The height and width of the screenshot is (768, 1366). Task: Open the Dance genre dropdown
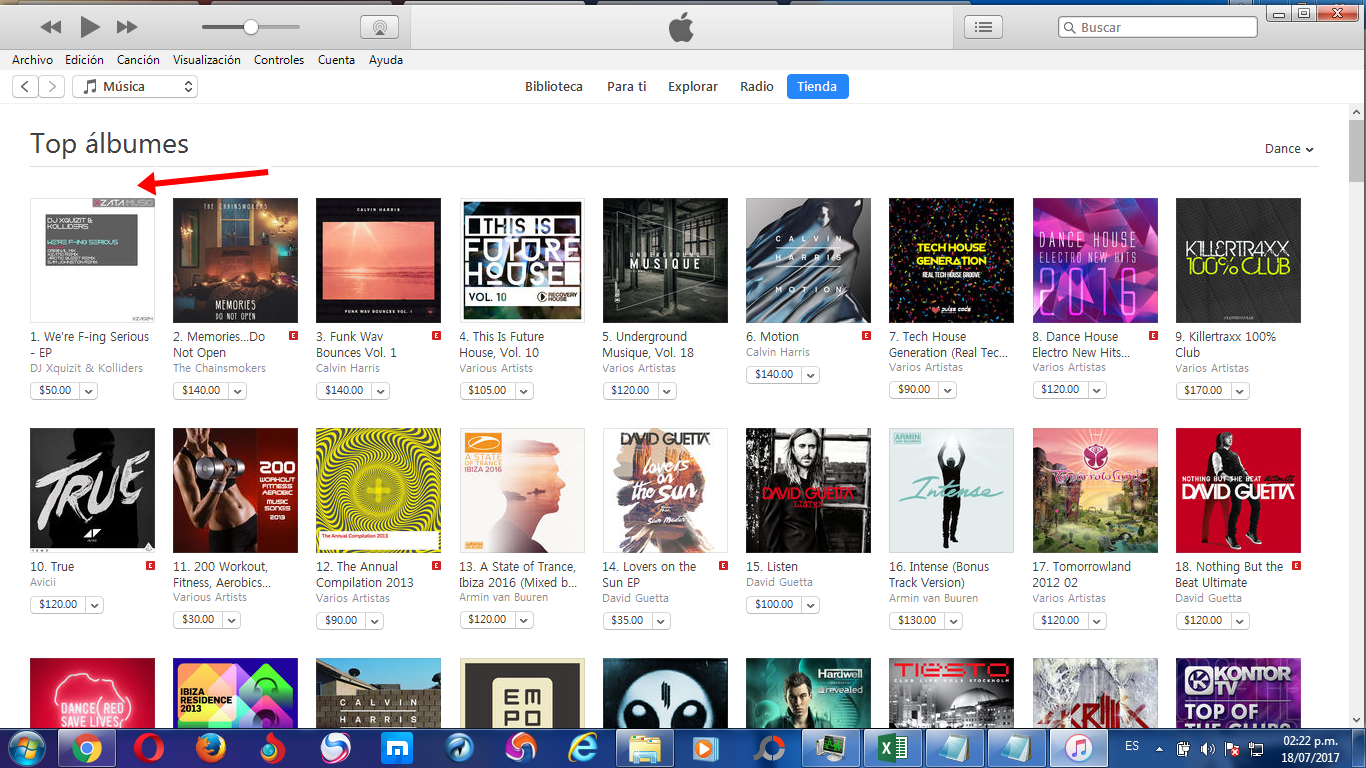[x=1289, y=149]
